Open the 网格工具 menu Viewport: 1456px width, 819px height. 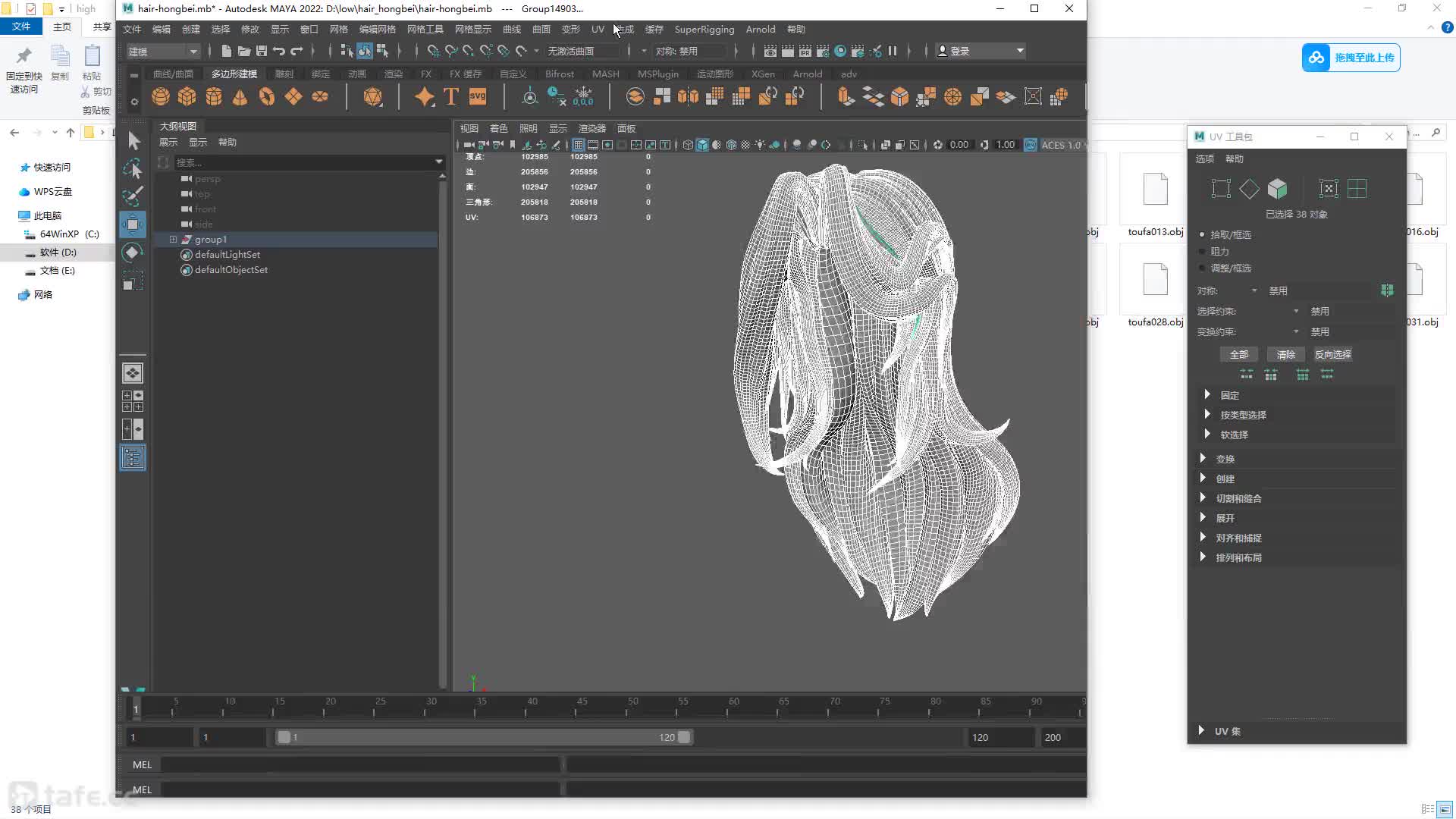tap(425, 30)
